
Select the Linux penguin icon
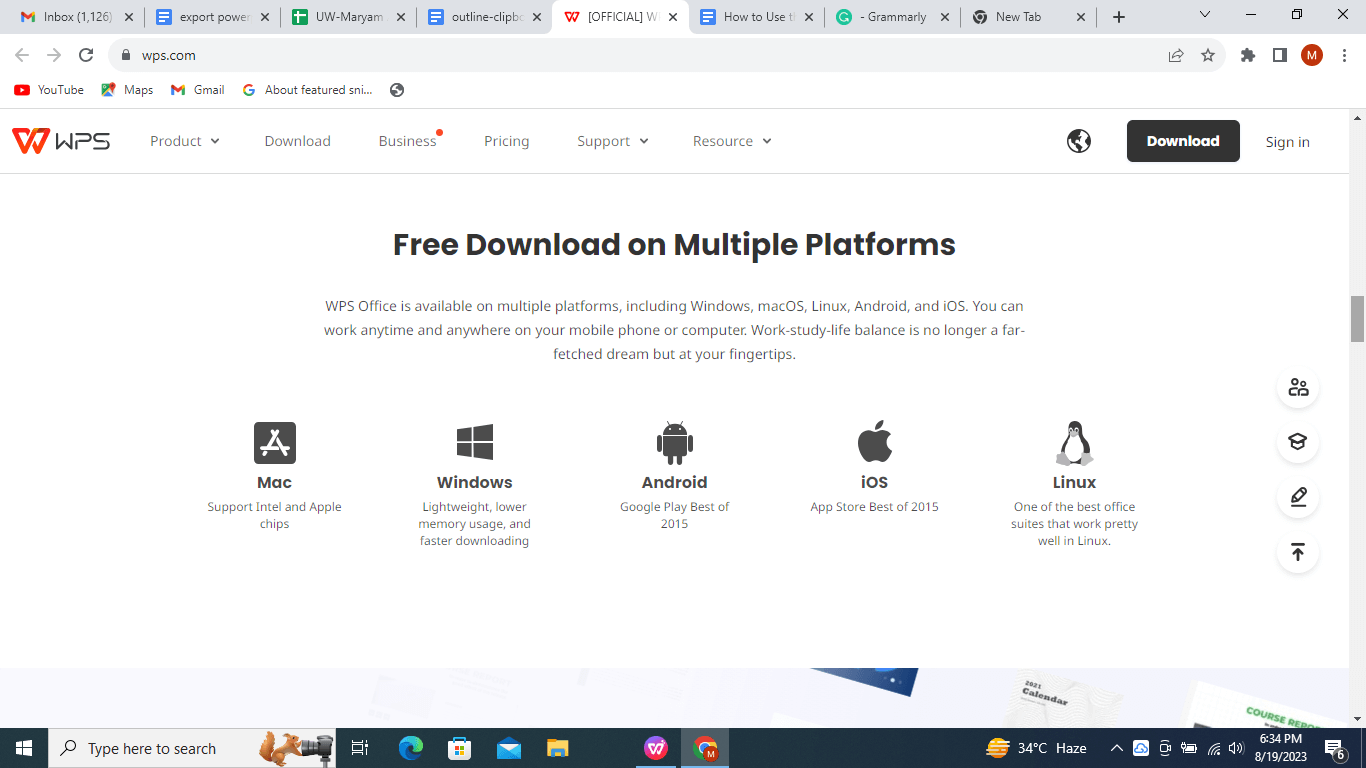click(1074, 441)
